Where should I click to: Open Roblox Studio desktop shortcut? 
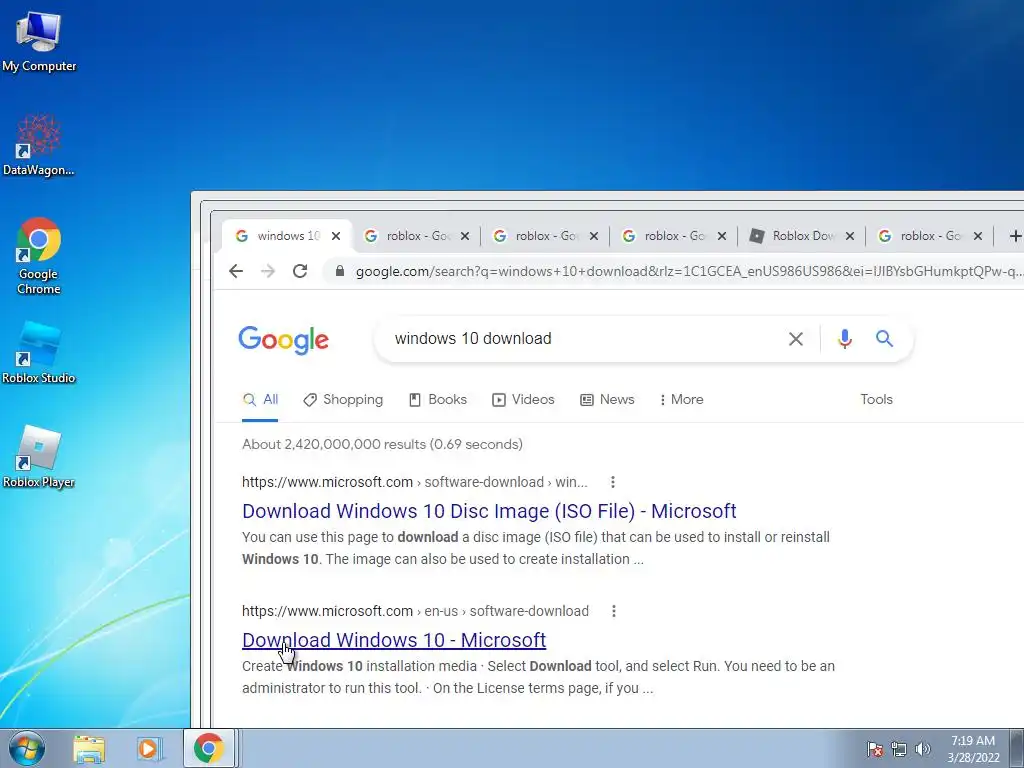39,353
